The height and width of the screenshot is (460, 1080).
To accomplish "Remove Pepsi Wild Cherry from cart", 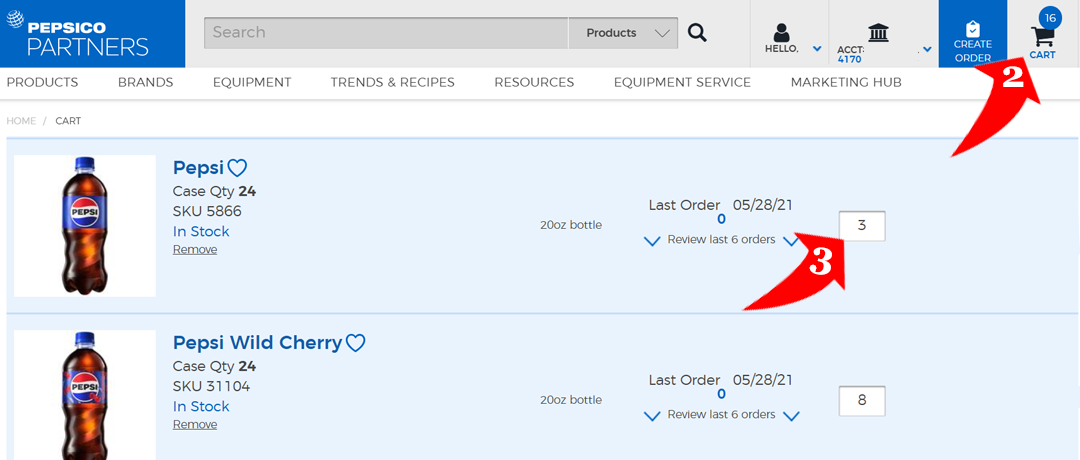I will coord(195,425).
